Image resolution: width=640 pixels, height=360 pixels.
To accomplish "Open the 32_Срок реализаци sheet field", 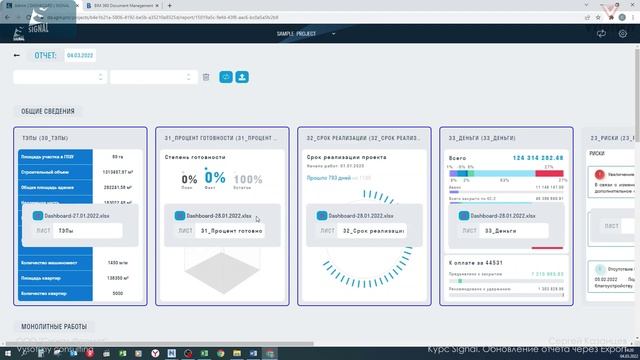I will tap(372, 231).
